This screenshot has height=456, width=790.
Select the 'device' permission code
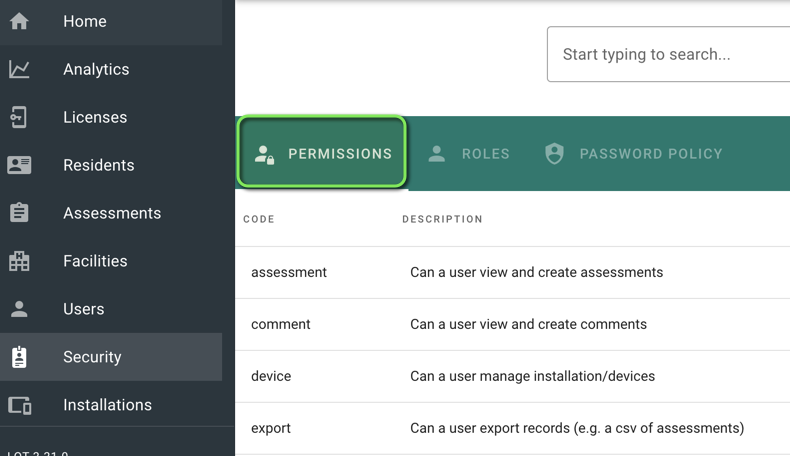pos(271,376)
